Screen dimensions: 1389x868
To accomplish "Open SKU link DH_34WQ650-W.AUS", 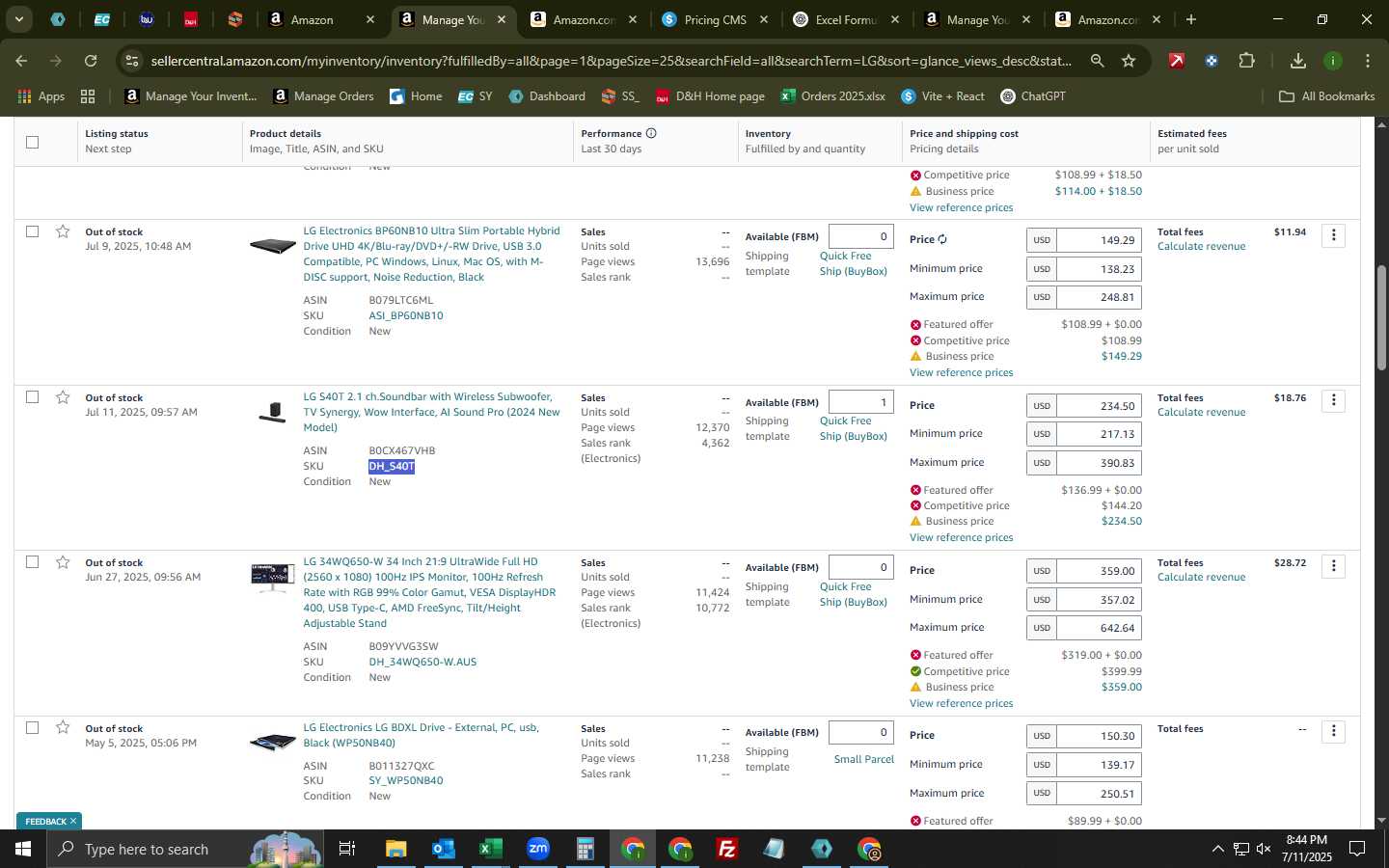I will pyautogui.click(x=422, y=662).
